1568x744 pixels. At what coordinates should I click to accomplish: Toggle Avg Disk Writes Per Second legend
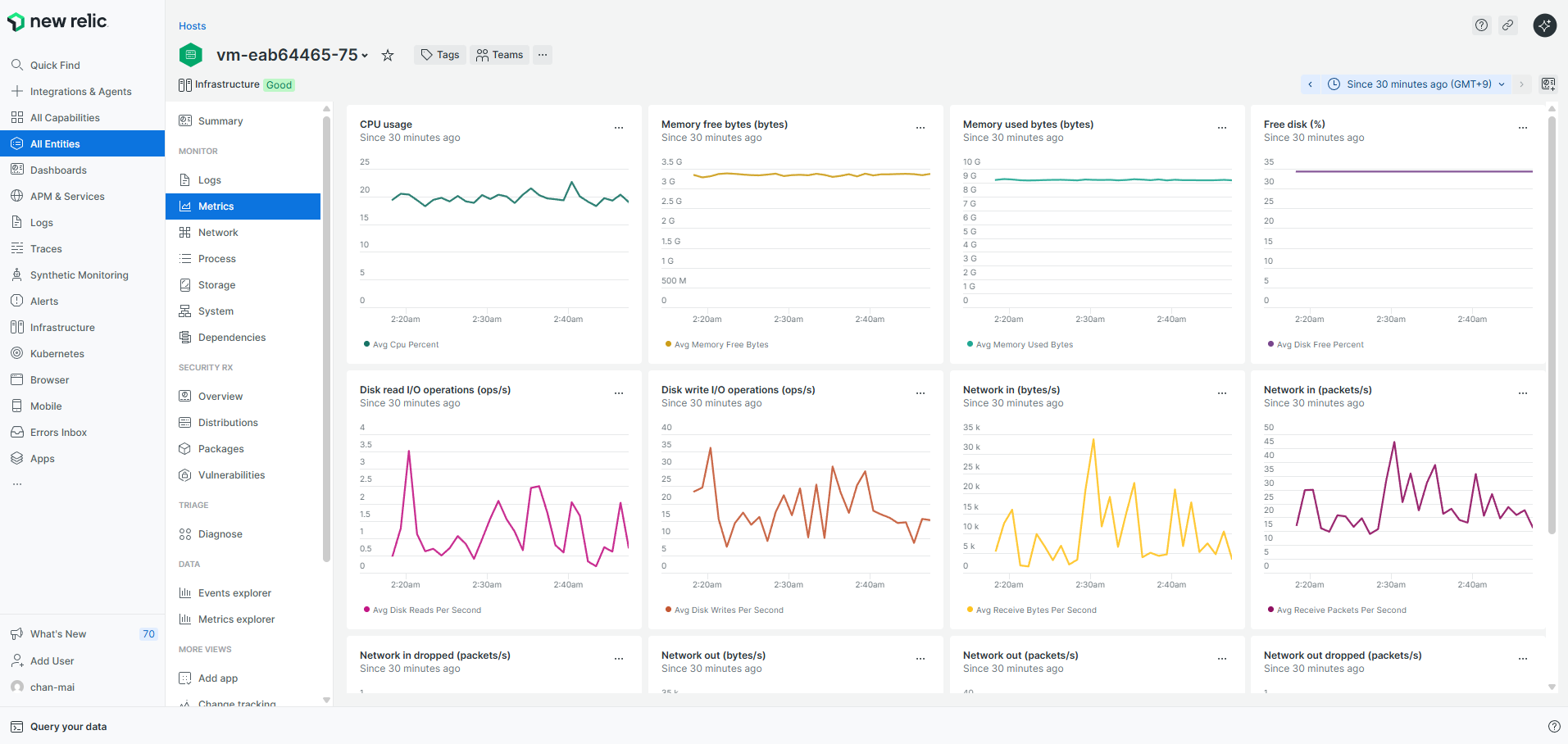(x=724, y=610)
